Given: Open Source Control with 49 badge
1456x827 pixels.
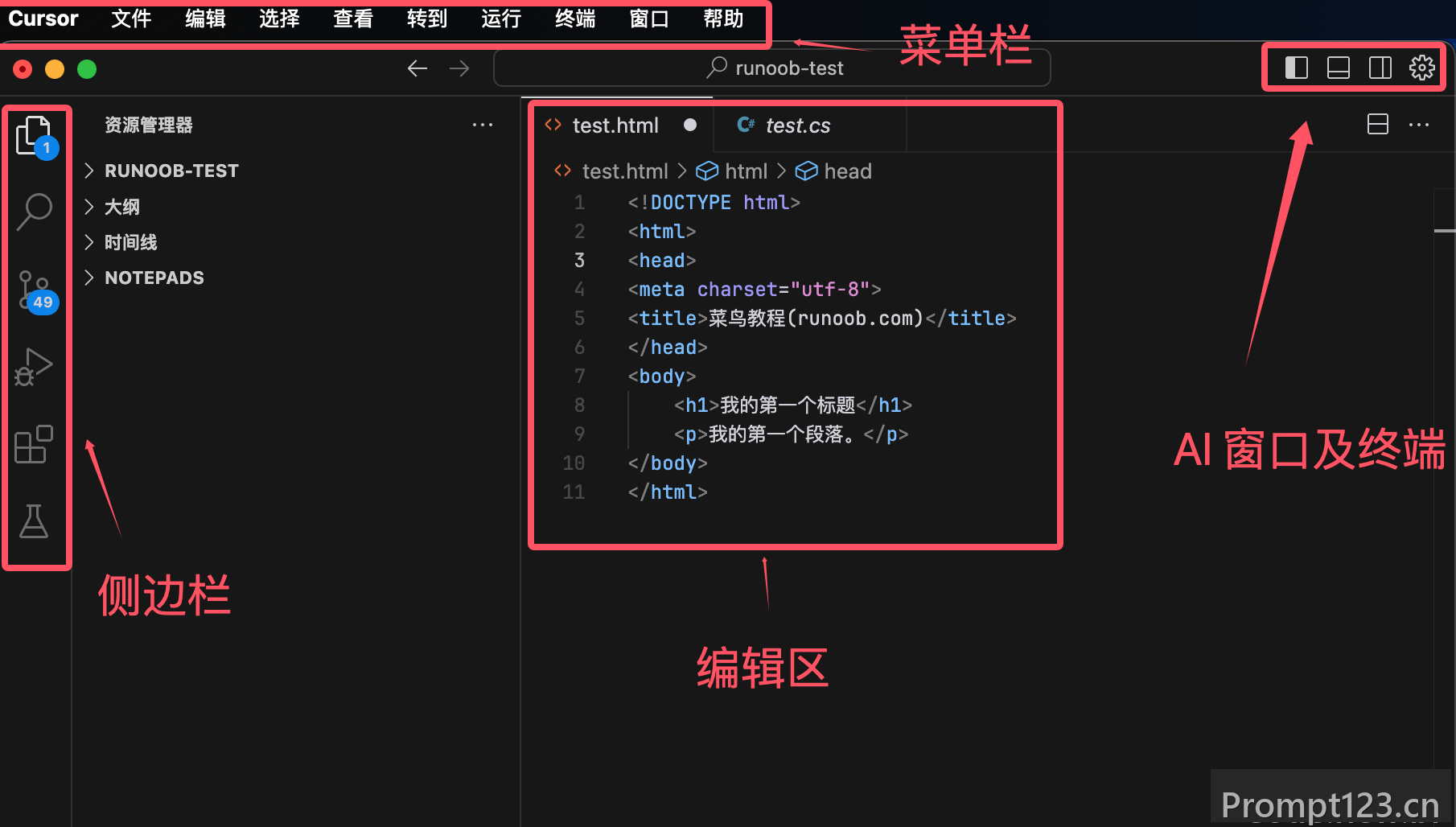Looking at the screenshot, I should click(x=36, y=291).
